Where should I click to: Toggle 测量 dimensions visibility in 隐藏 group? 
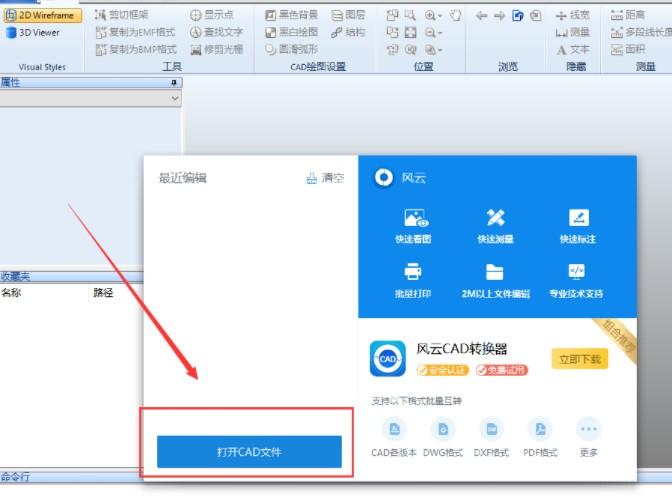click(x=572, y=32)
